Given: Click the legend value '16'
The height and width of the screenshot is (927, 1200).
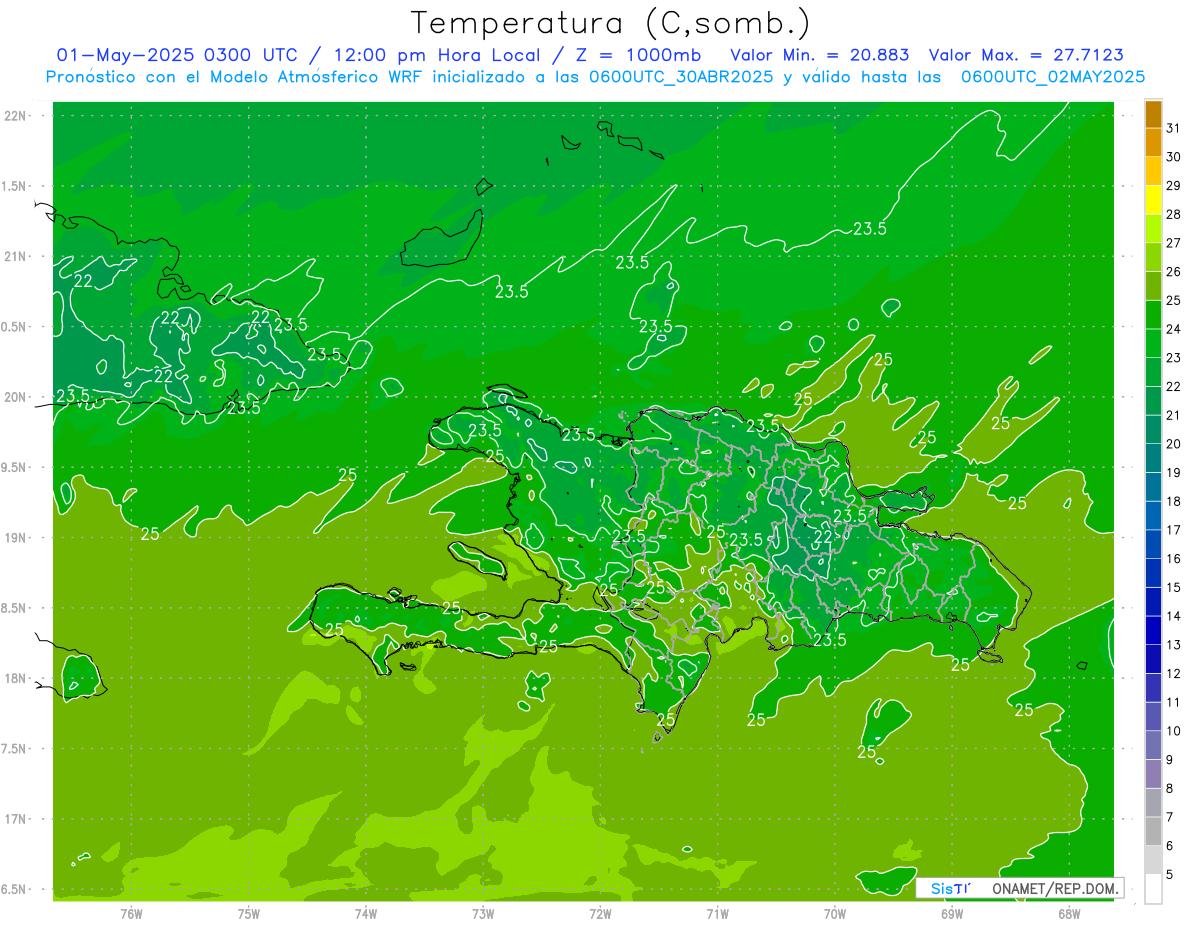Looking at the screenshot, I should click(1174, 558).
